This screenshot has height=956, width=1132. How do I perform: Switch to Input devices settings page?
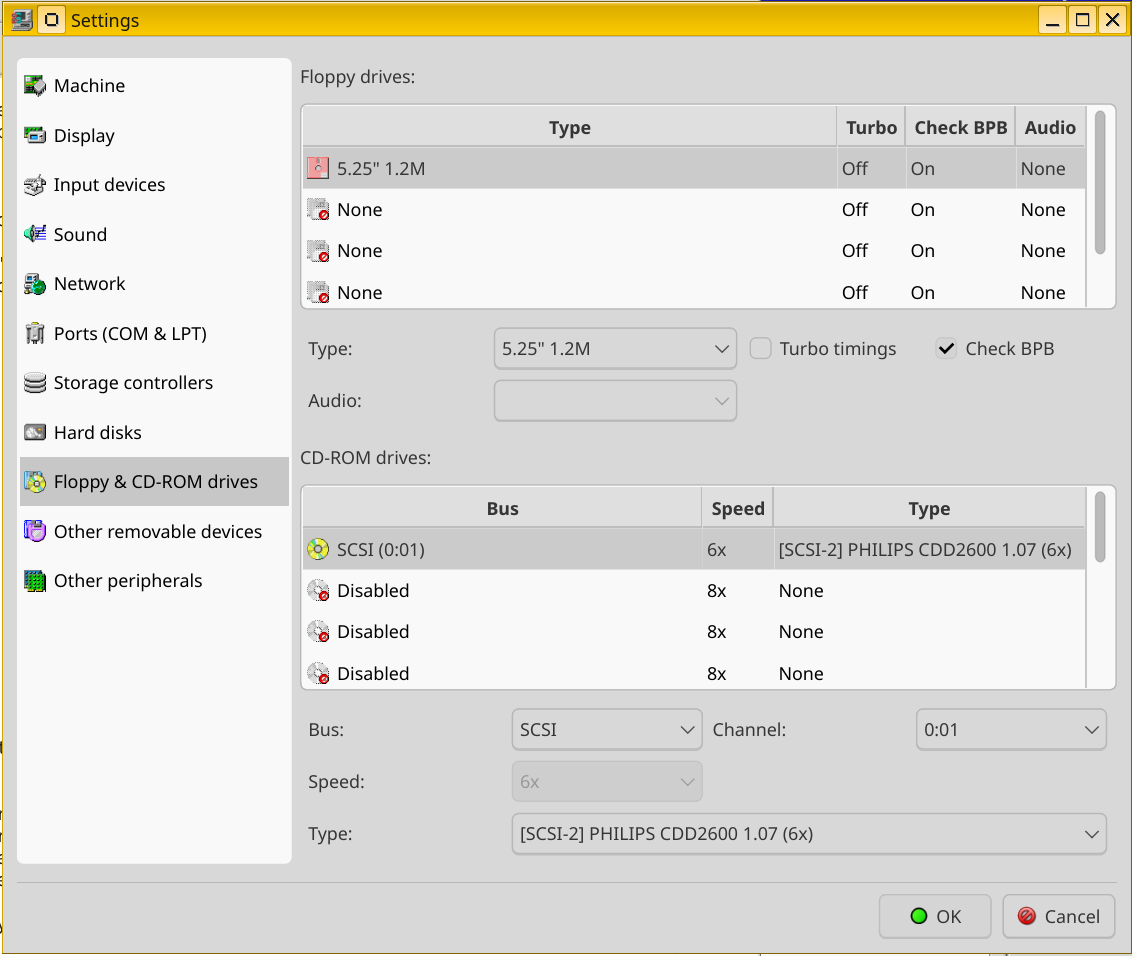coord(109,185)
